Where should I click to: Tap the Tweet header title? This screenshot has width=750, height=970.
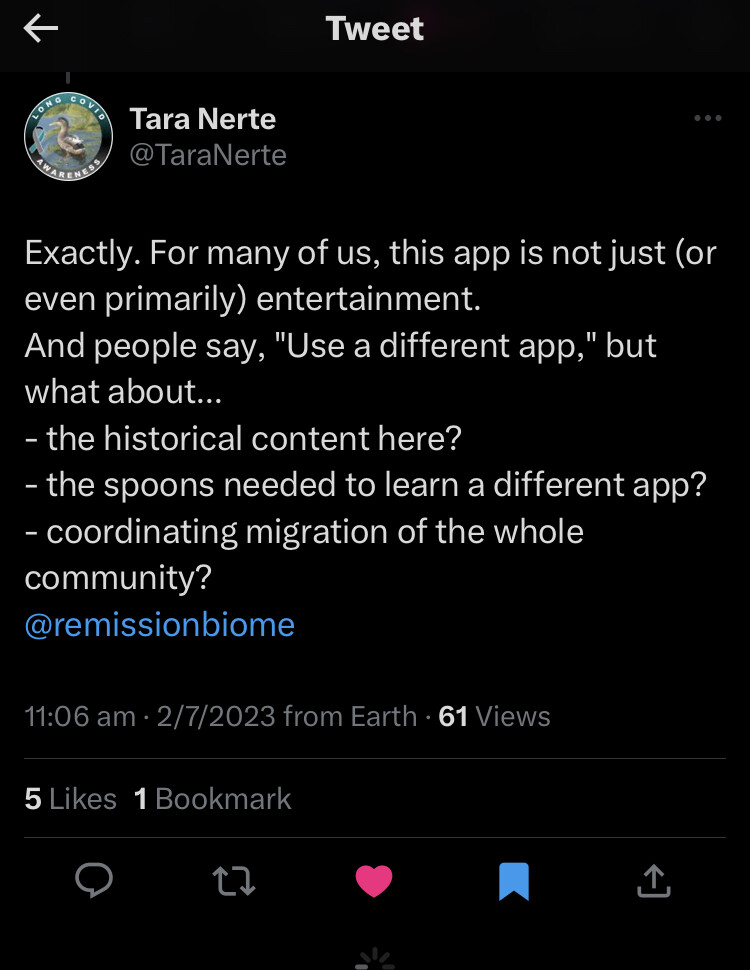(x=375, y=29)
